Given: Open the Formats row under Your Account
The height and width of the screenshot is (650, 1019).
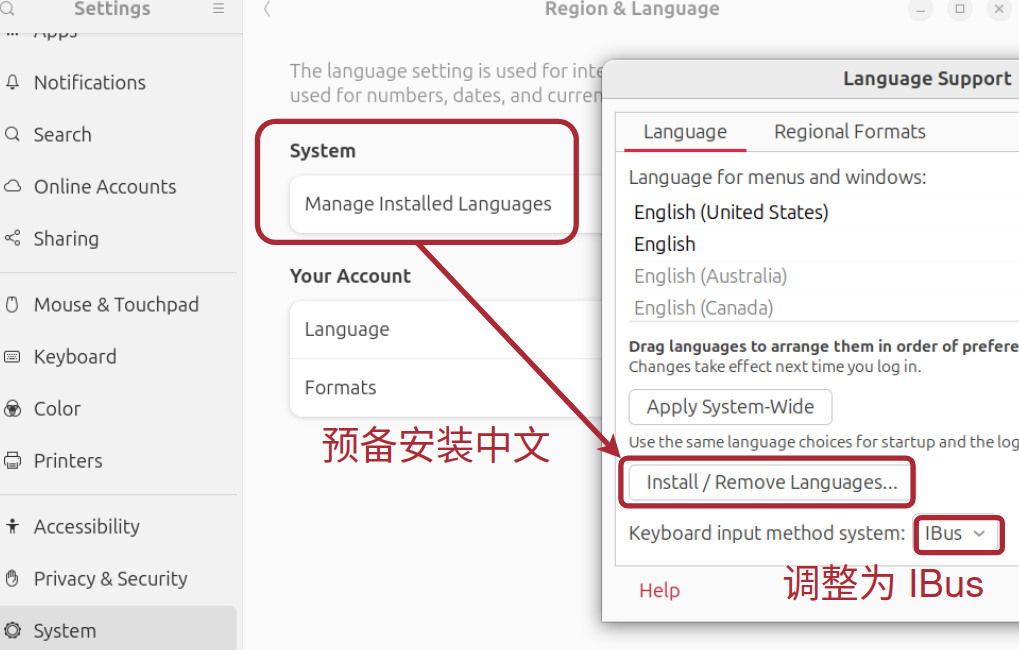Looking at the screenshot, I should (341, 388).
